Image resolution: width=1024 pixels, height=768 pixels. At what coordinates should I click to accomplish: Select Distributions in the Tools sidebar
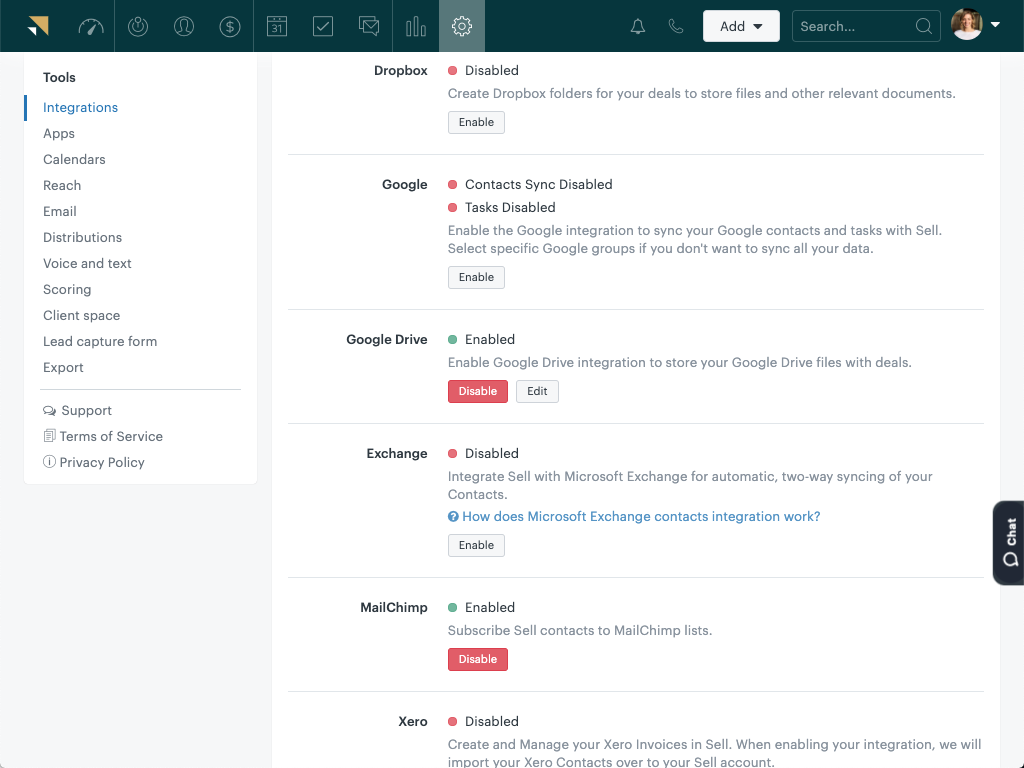(82, 238)
